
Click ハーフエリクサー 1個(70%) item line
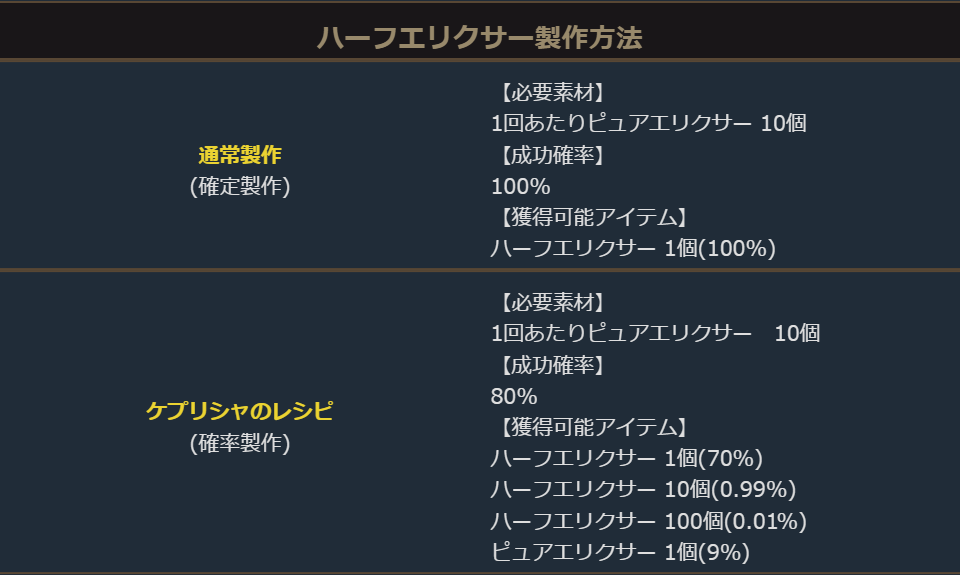tap(627, 459)
